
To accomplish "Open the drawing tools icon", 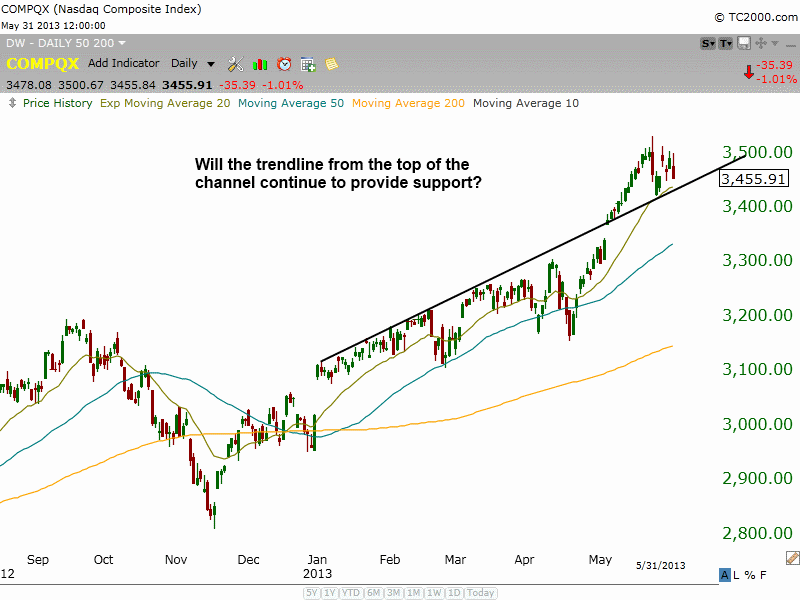I will pos(236,63).
